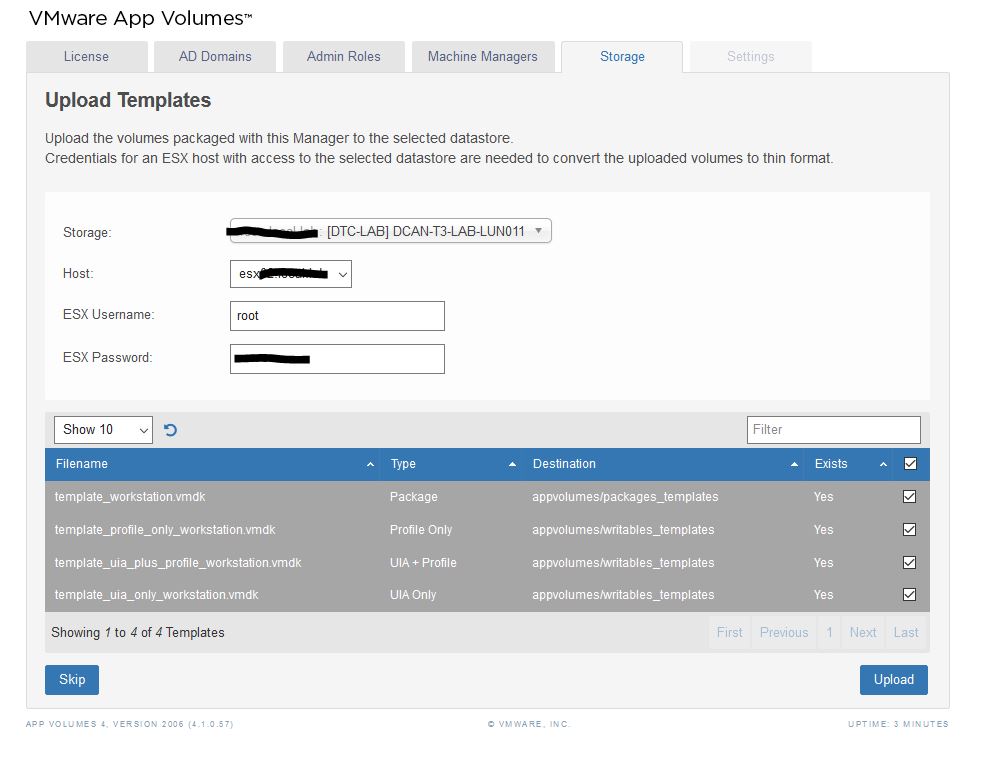Focus the ESX Password field
This screenshot has height=760, width=998.
tap(337, 359)
